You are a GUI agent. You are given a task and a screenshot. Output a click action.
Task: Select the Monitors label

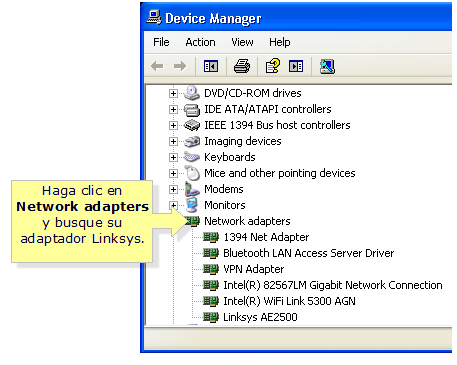pos(225,205)
